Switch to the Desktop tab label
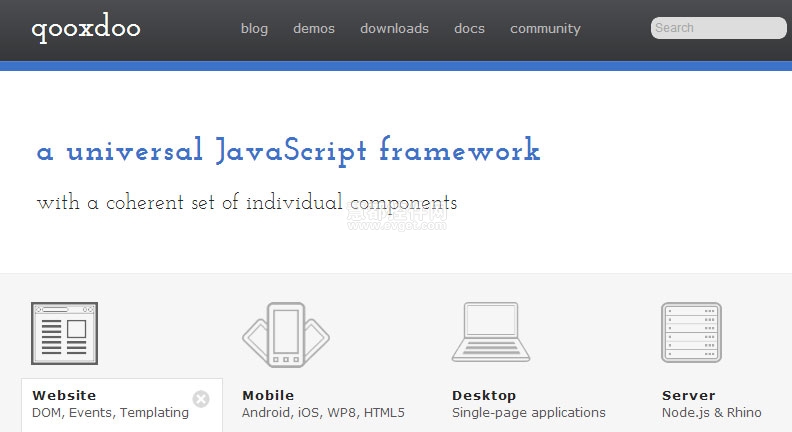The width and height of the screenshot is (792, 432). click(x=484, y=396)
